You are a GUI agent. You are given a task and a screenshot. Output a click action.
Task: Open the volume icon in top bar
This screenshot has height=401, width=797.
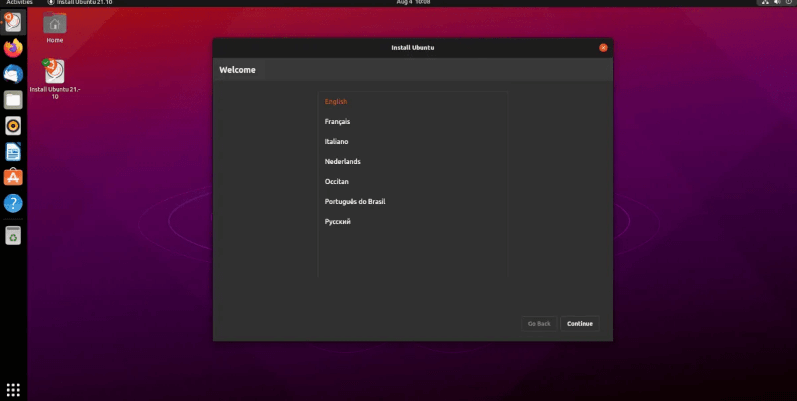[777, 3]
